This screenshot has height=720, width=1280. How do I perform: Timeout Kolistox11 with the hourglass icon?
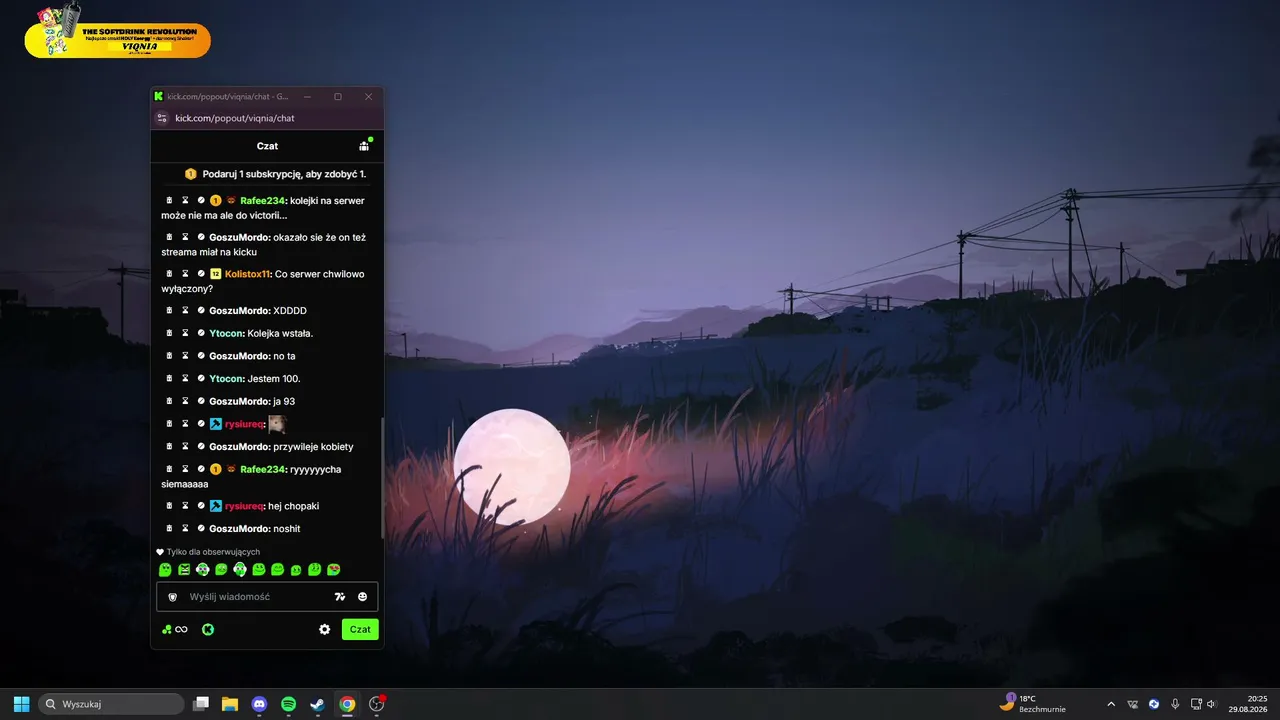point(185,274)
